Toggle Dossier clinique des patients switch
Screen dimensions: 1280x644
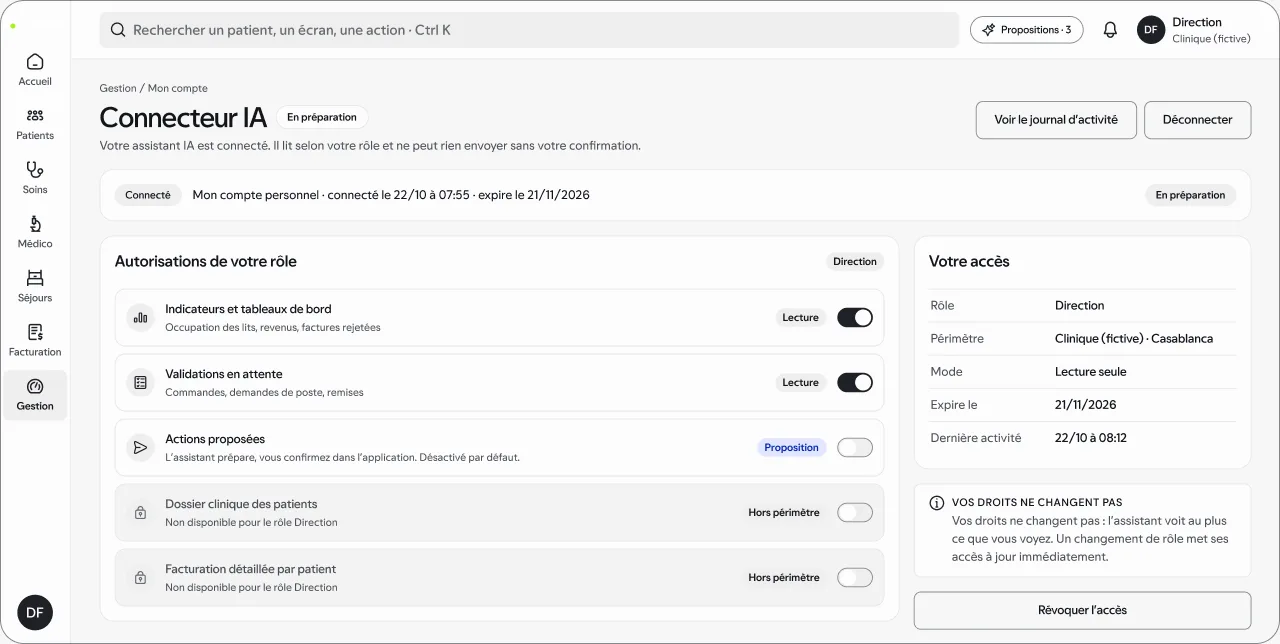point(855,513)
